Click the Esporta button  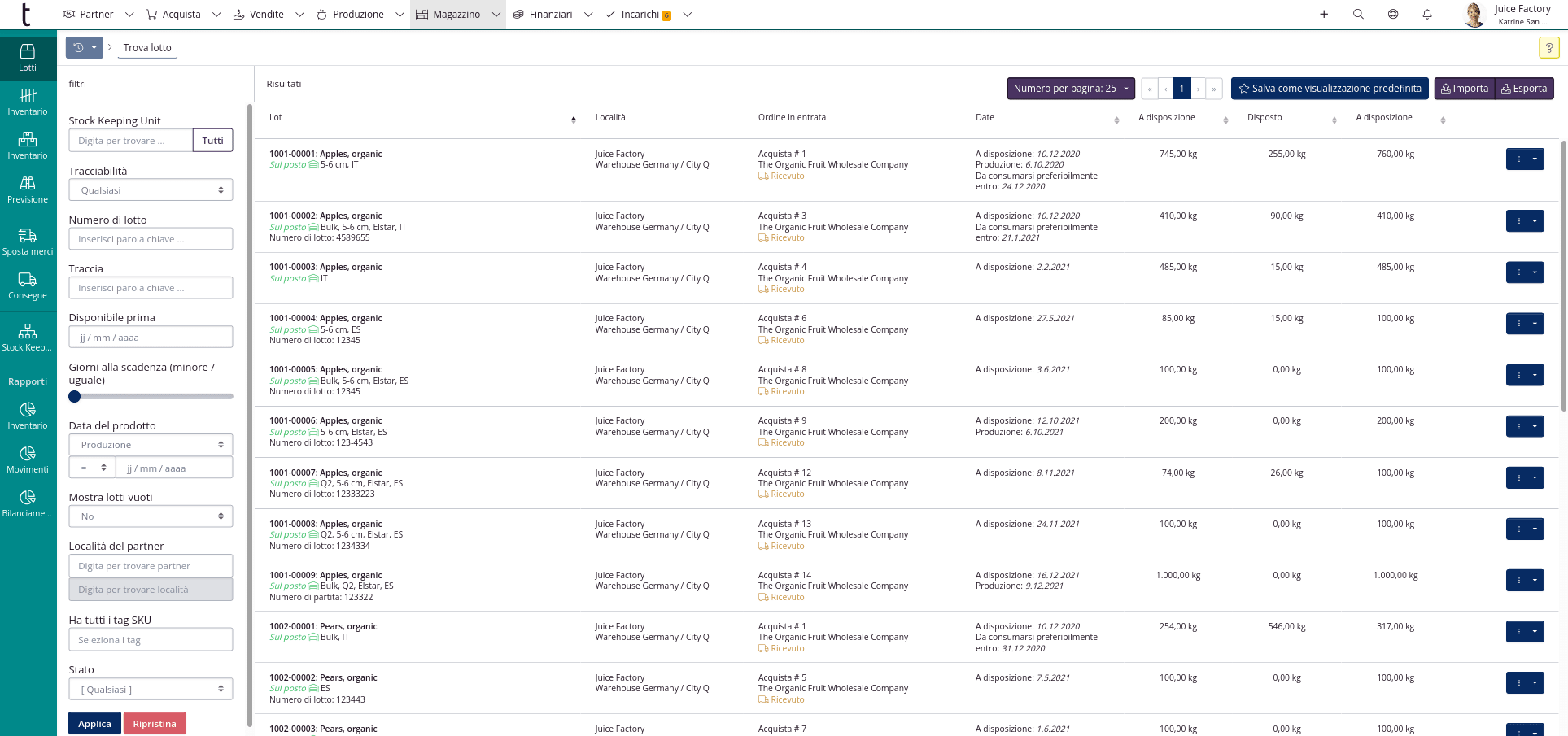1524,89
